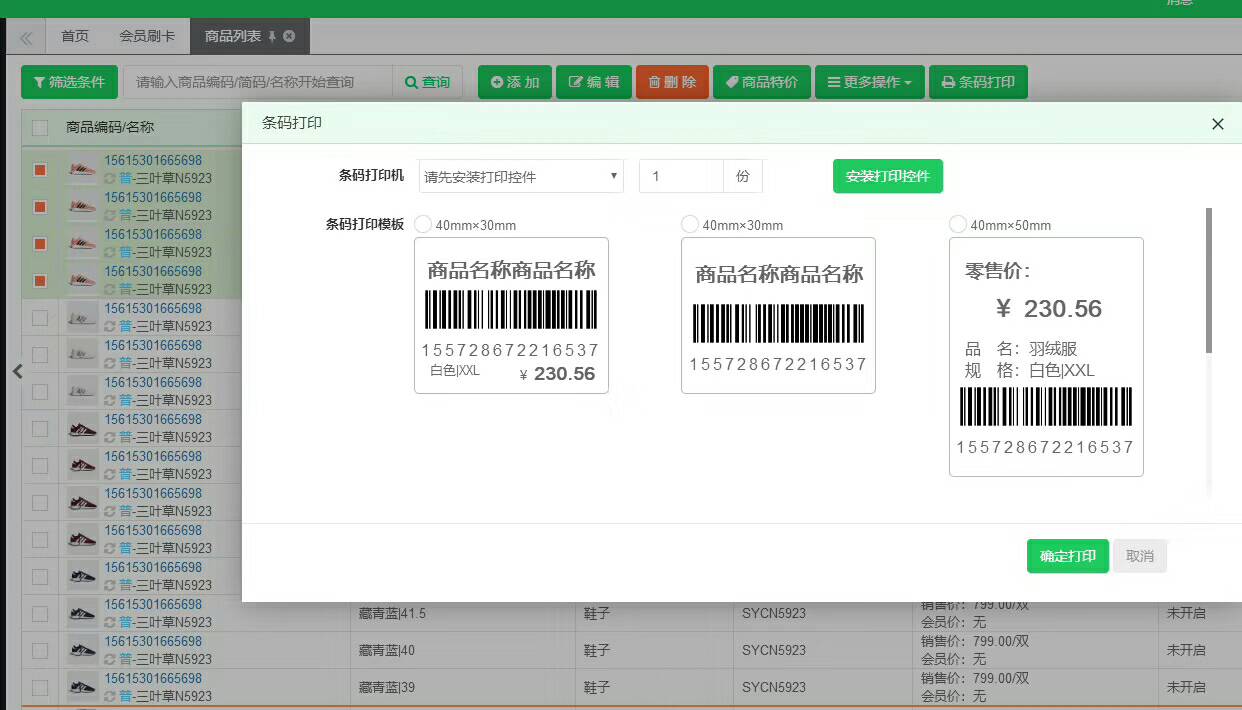Click the shoe thumbnail in the 藏青蓝|41.5 row
This screenshot has width=1242, height=710.
click(x=83, y=613)
